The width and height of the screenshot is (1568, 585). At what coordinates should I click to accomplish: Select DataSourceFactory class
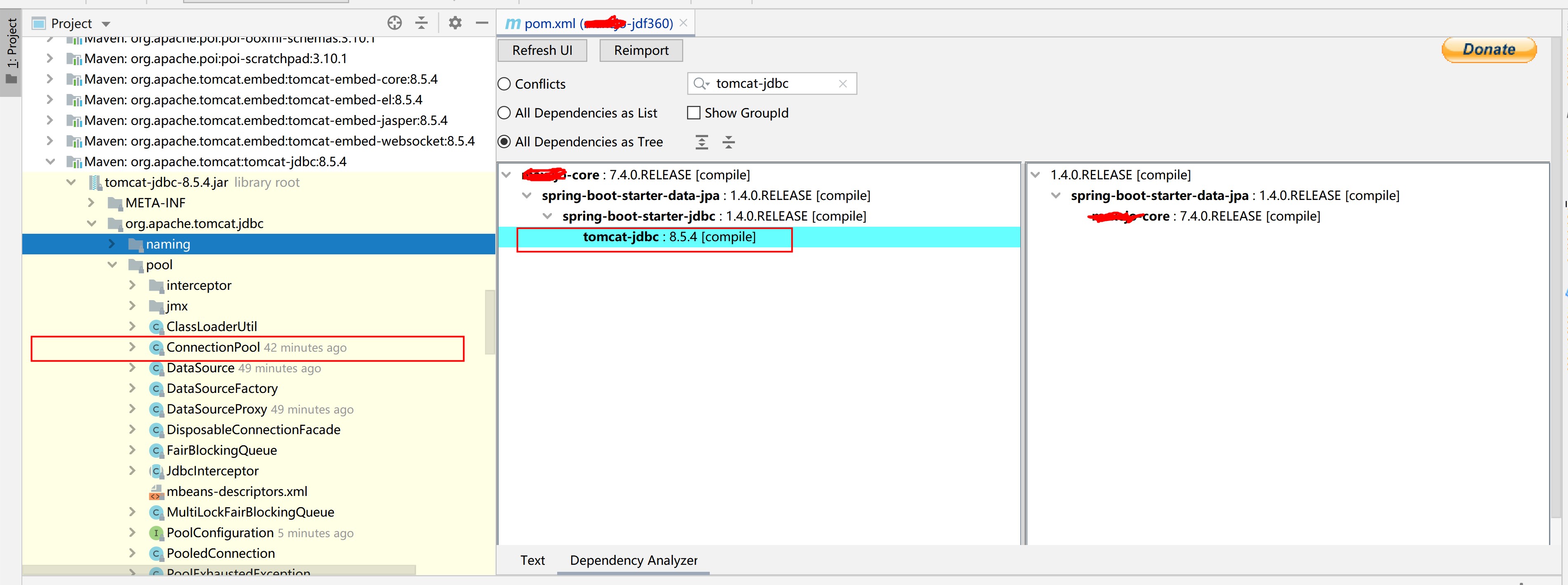(222, 388)
